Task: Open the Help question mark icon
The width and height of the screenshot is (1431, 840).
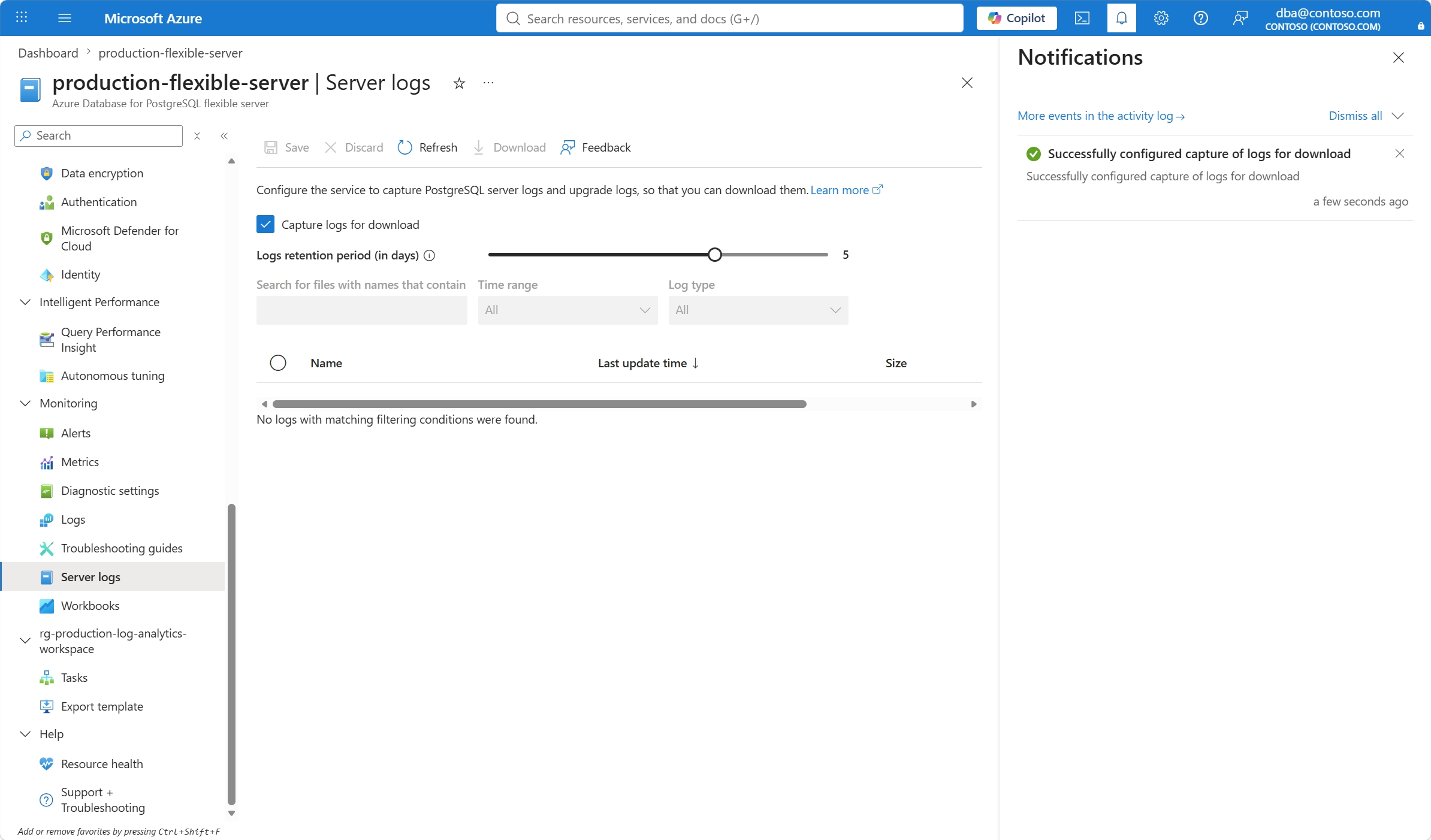Action: click(1201, 18)
